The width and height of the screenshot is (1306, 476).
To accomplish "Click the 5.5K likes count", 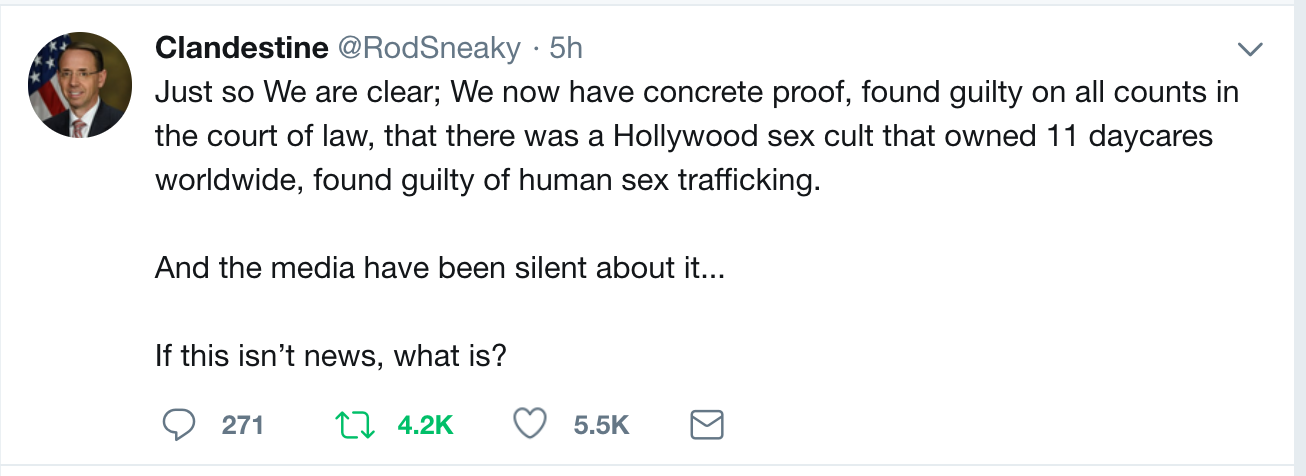I will (x=601, y=425).
